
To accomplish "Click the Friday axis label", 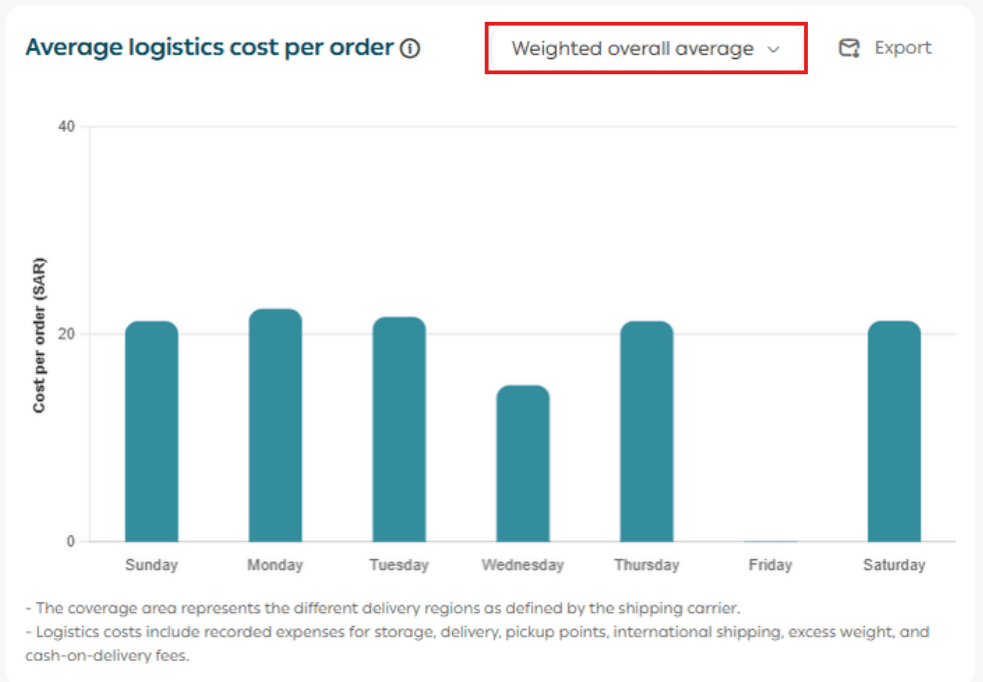I will [770, 565].
